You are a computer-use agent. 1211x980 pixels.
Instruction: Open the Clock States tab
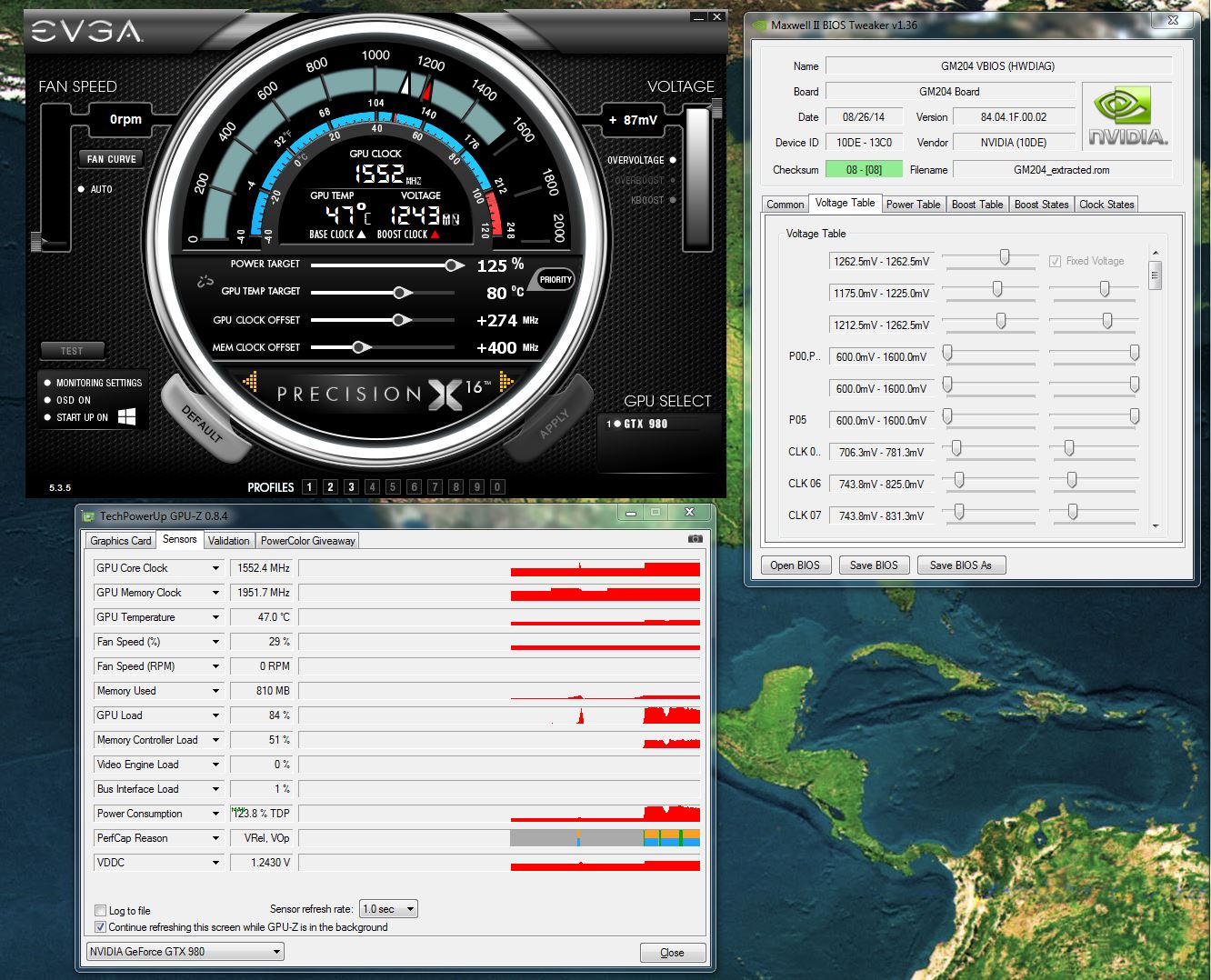(1106, 205)
